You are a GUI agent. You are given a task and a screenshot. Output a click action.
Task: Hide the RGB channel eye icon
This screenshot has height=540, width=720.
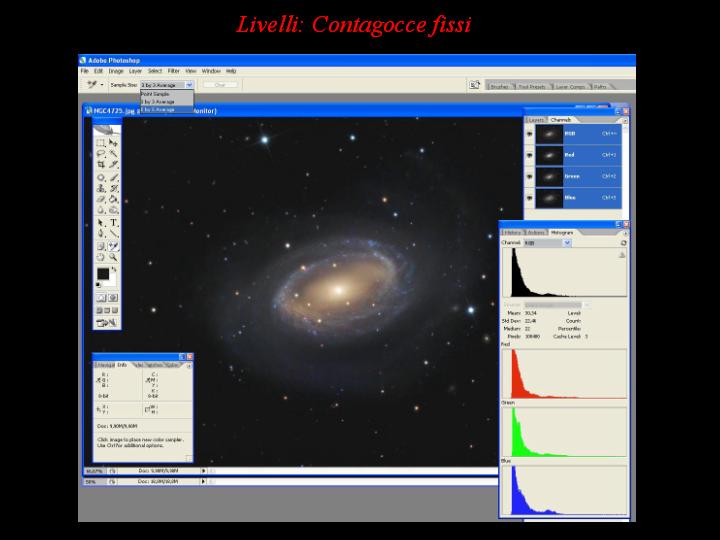[x=529, y=134]
